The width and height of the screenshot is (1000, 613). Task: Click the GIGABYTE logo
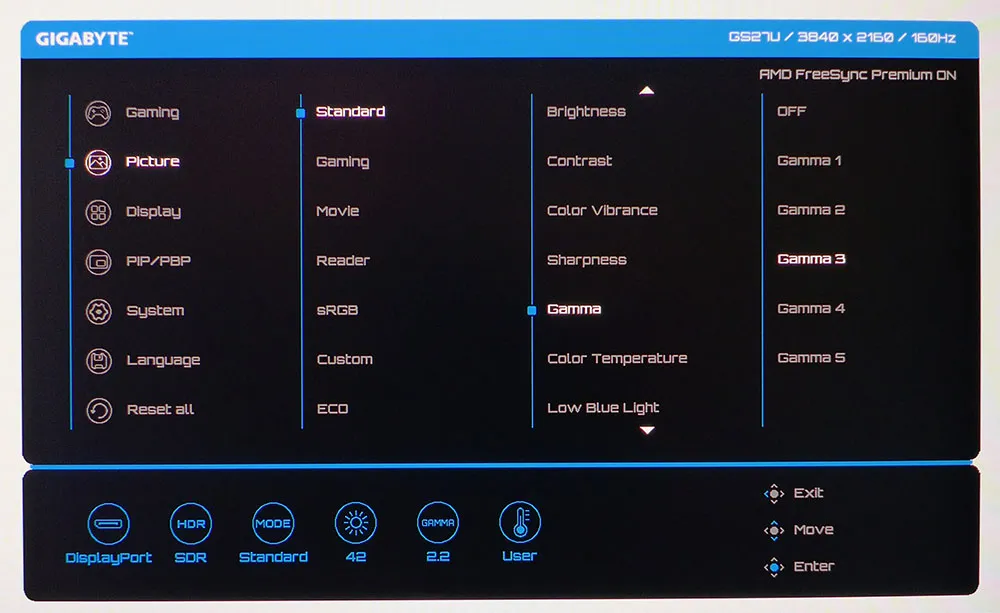click(84, 39)
